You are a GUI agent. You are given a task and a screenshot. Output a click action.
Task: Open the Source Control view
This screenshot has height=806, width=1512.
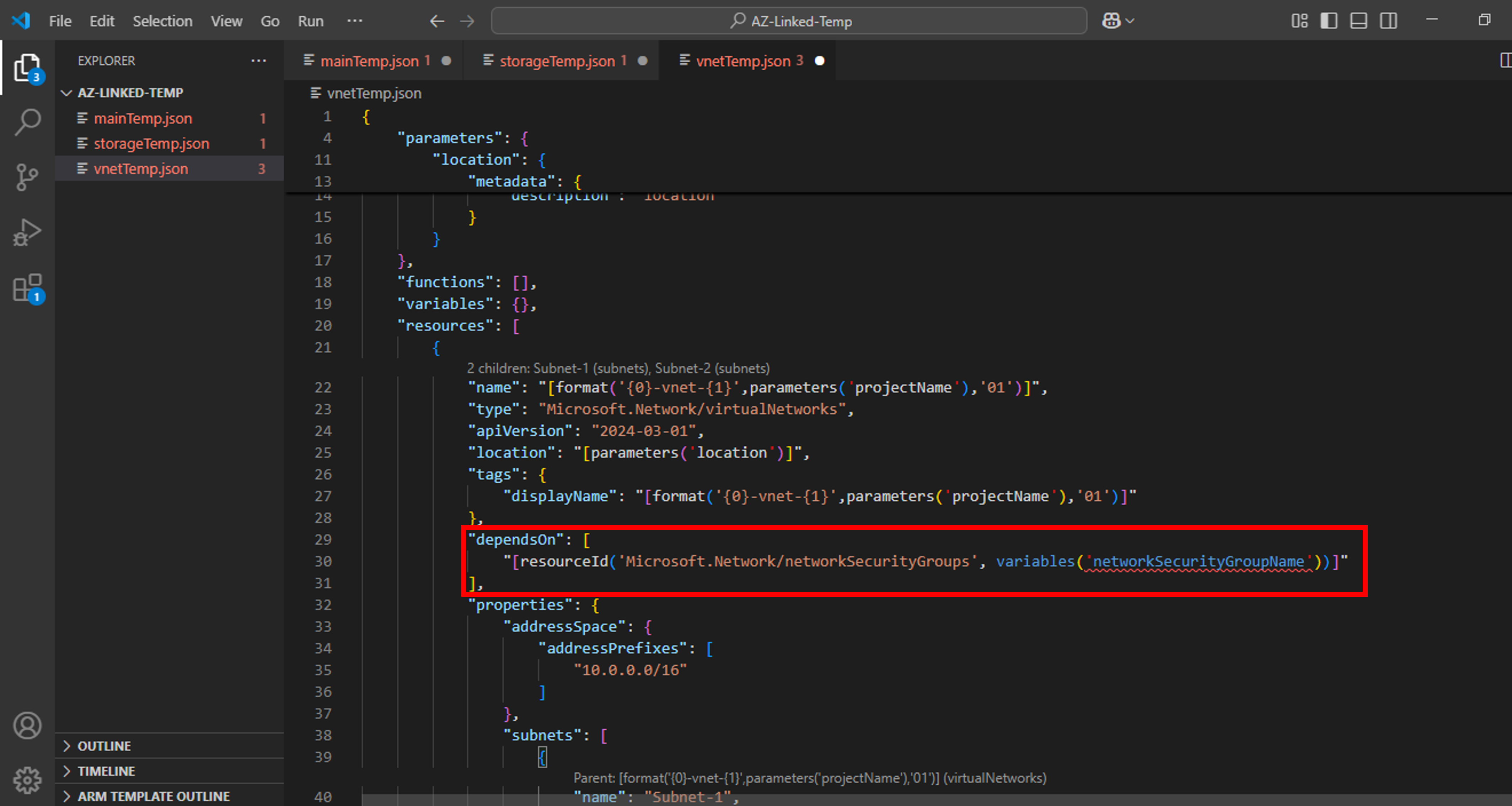(x=27, y=177)
